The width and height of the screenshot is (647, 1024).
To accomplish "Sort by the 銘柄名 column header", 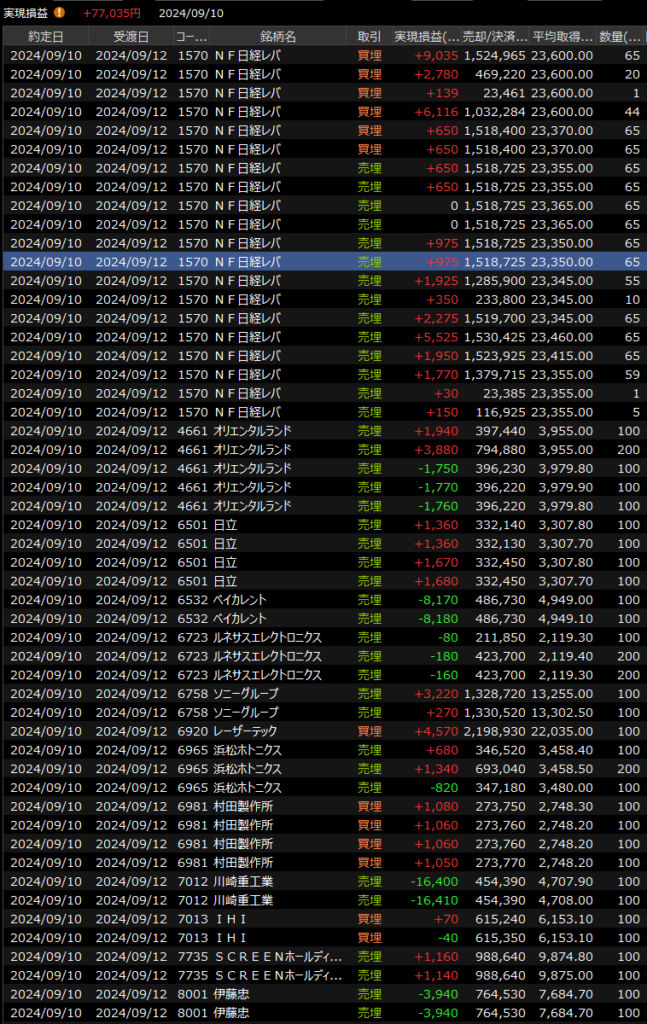I will 277,36.
